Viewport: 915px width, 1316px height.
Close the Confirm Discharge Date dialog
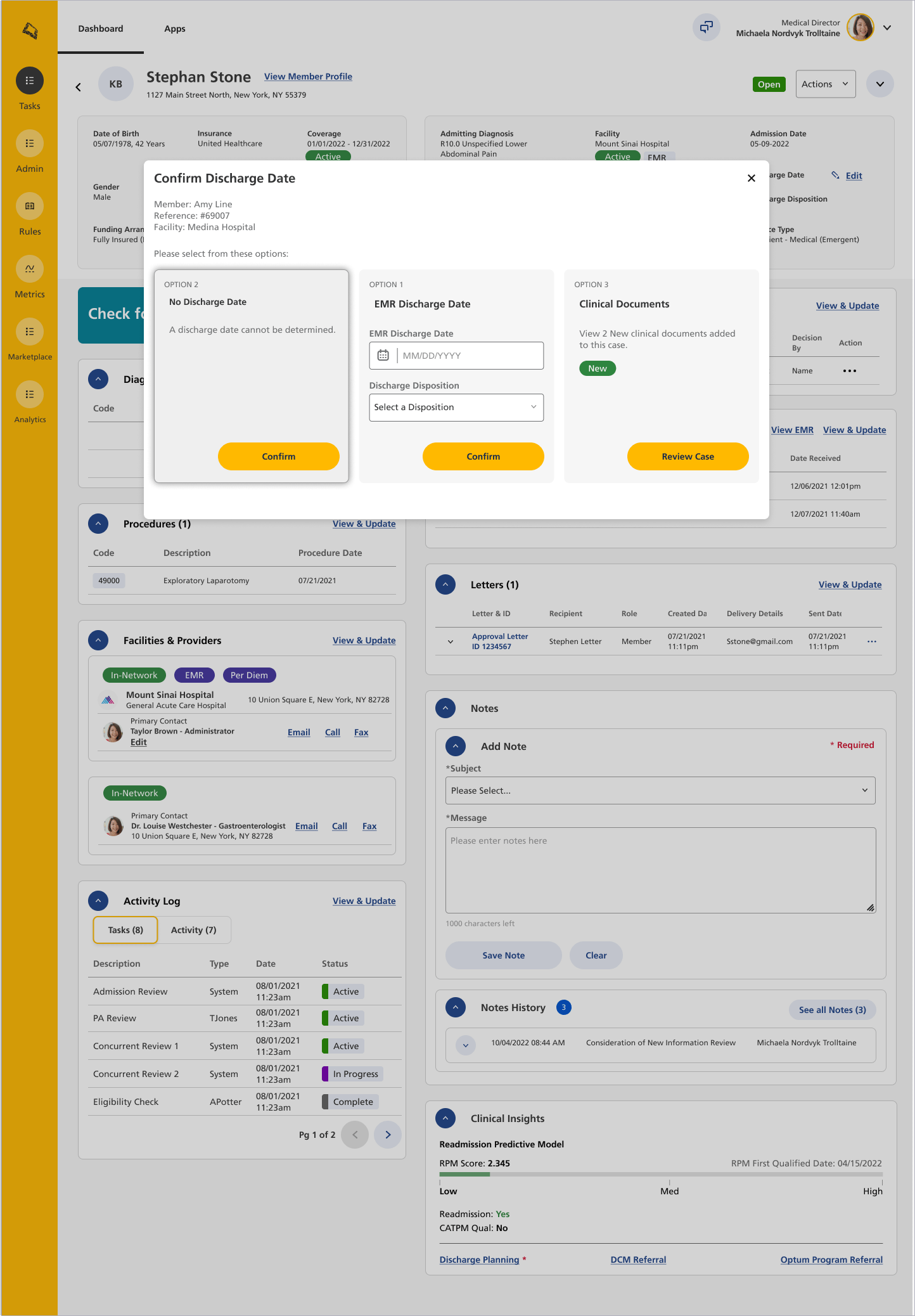pos(751,178)
